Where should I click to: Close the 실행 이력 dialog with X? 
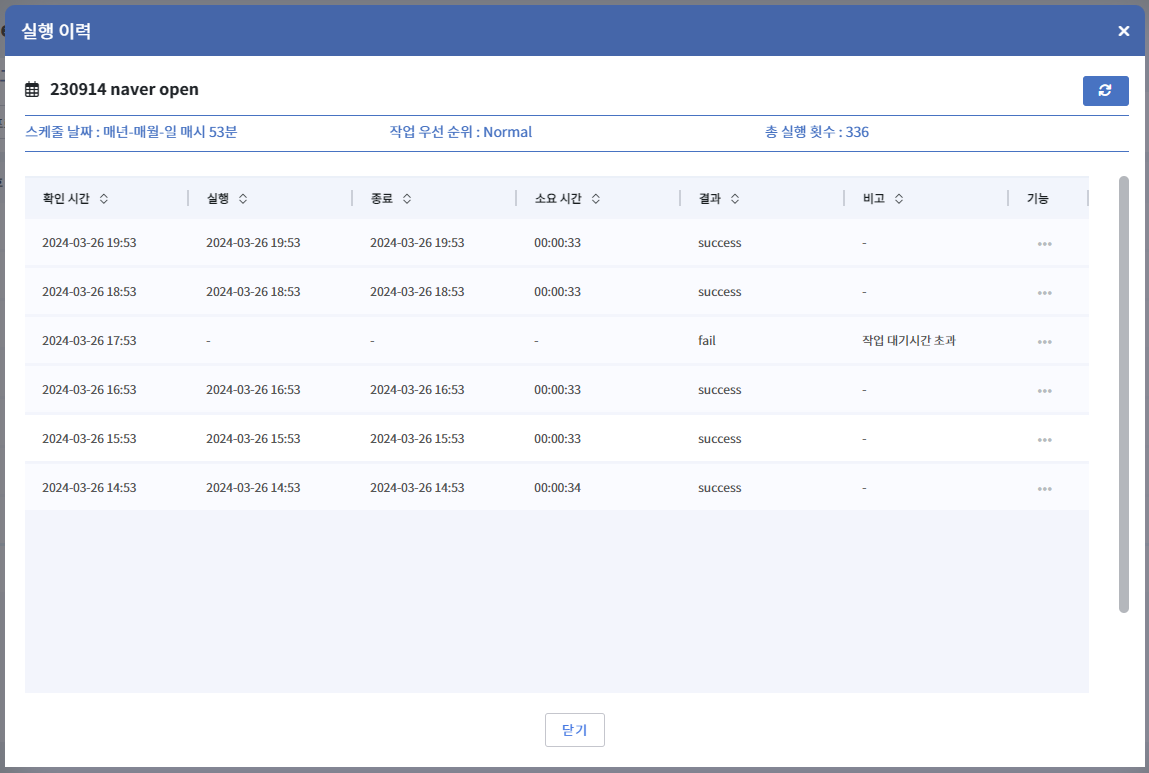pos(1123,31)
